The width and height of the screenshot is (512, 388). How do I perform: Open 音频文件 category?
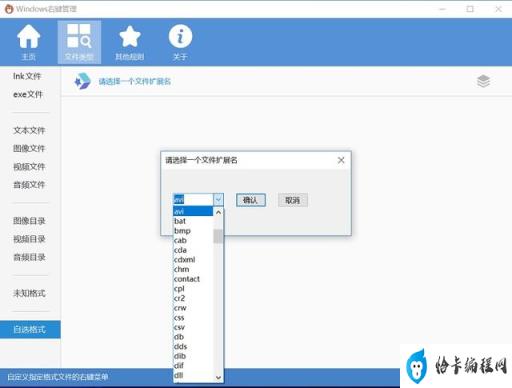click(x=29, y=185)
